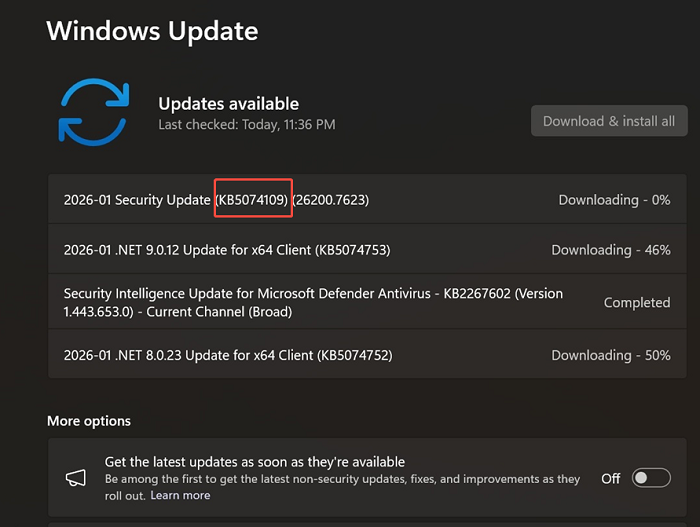
Task: Select the 2026-01 Security Update title text
Action: tap(137, 200)
